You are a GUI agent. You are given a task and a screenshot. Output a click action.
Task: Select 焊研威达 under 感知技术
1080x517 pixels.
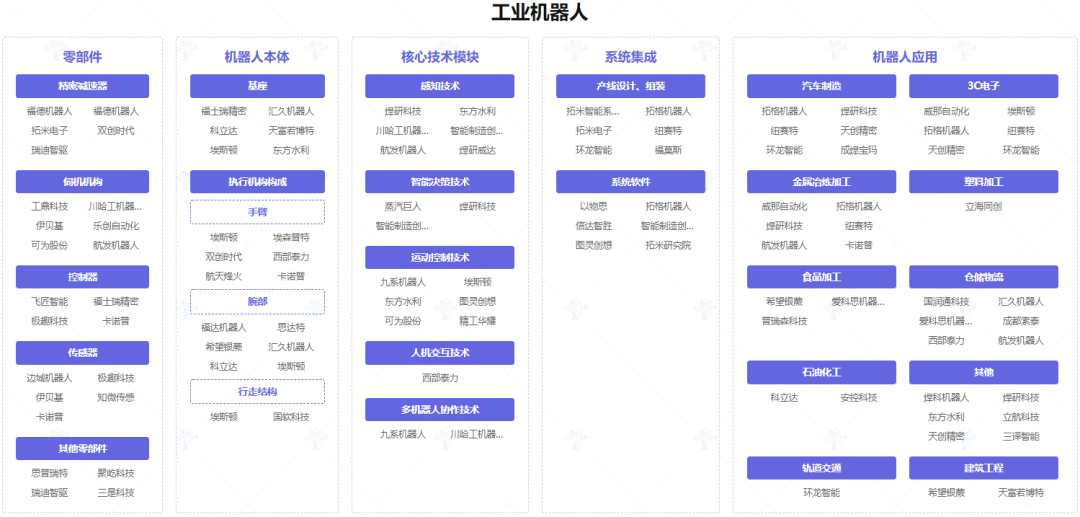477,150
